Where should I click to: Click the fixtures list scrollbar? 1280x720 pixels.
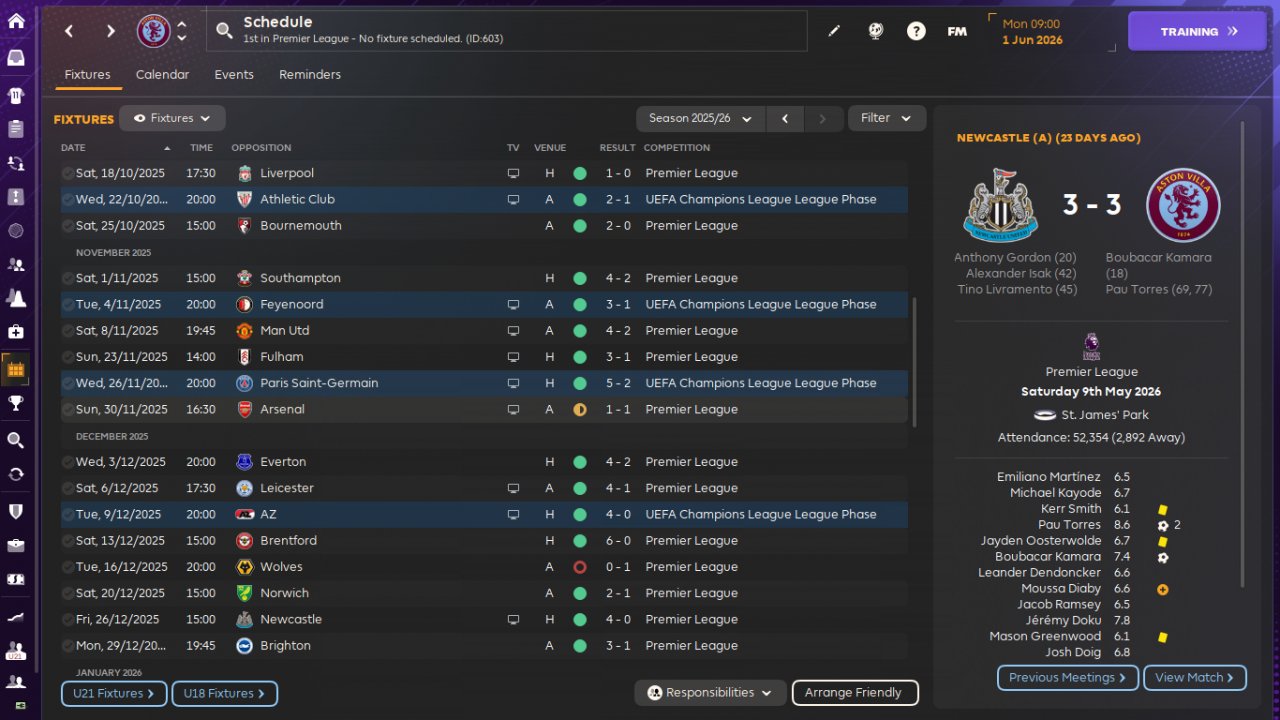coord(914,361)
